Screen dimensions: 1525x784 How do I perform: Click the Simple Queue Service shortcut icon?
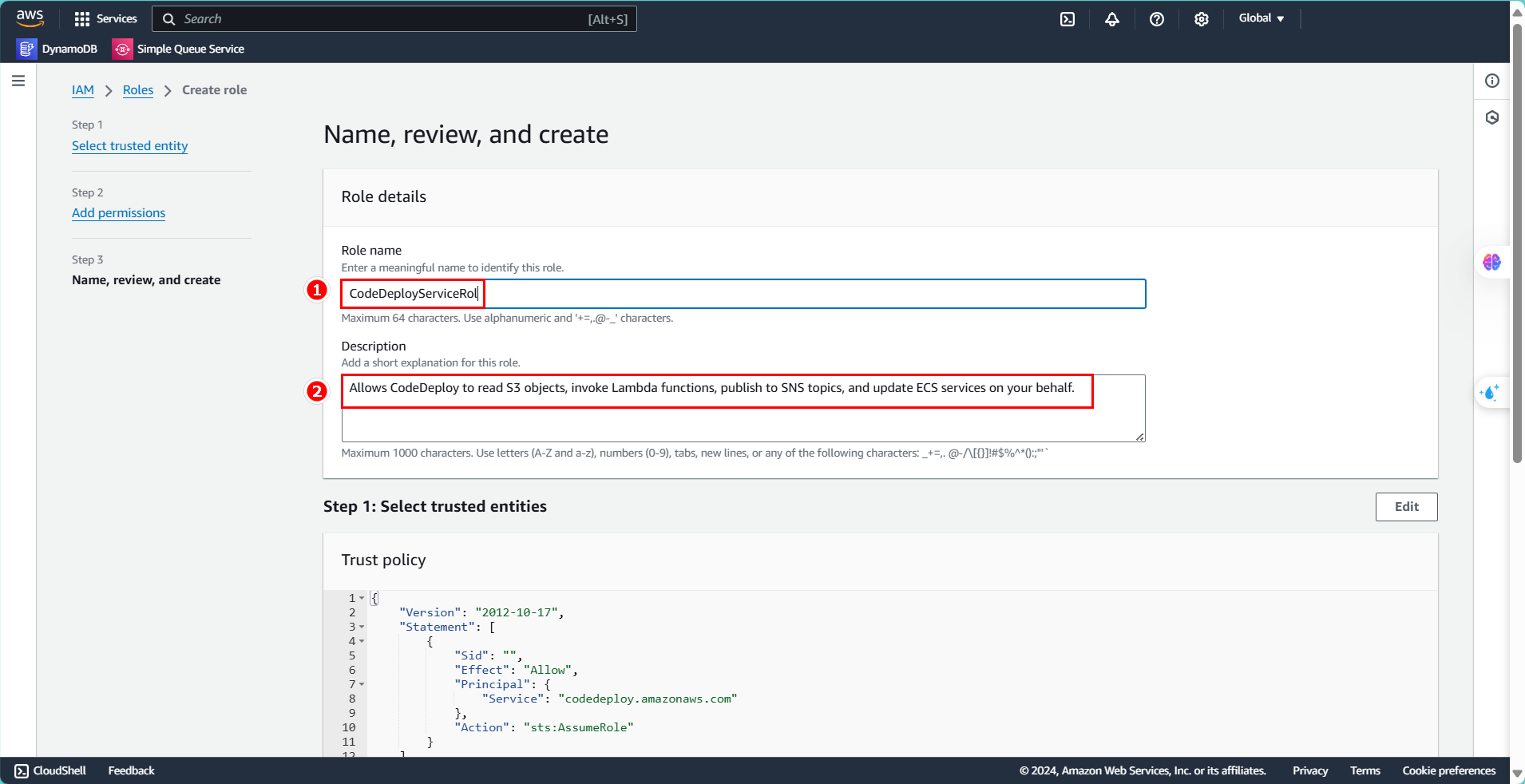pos(122,49)
